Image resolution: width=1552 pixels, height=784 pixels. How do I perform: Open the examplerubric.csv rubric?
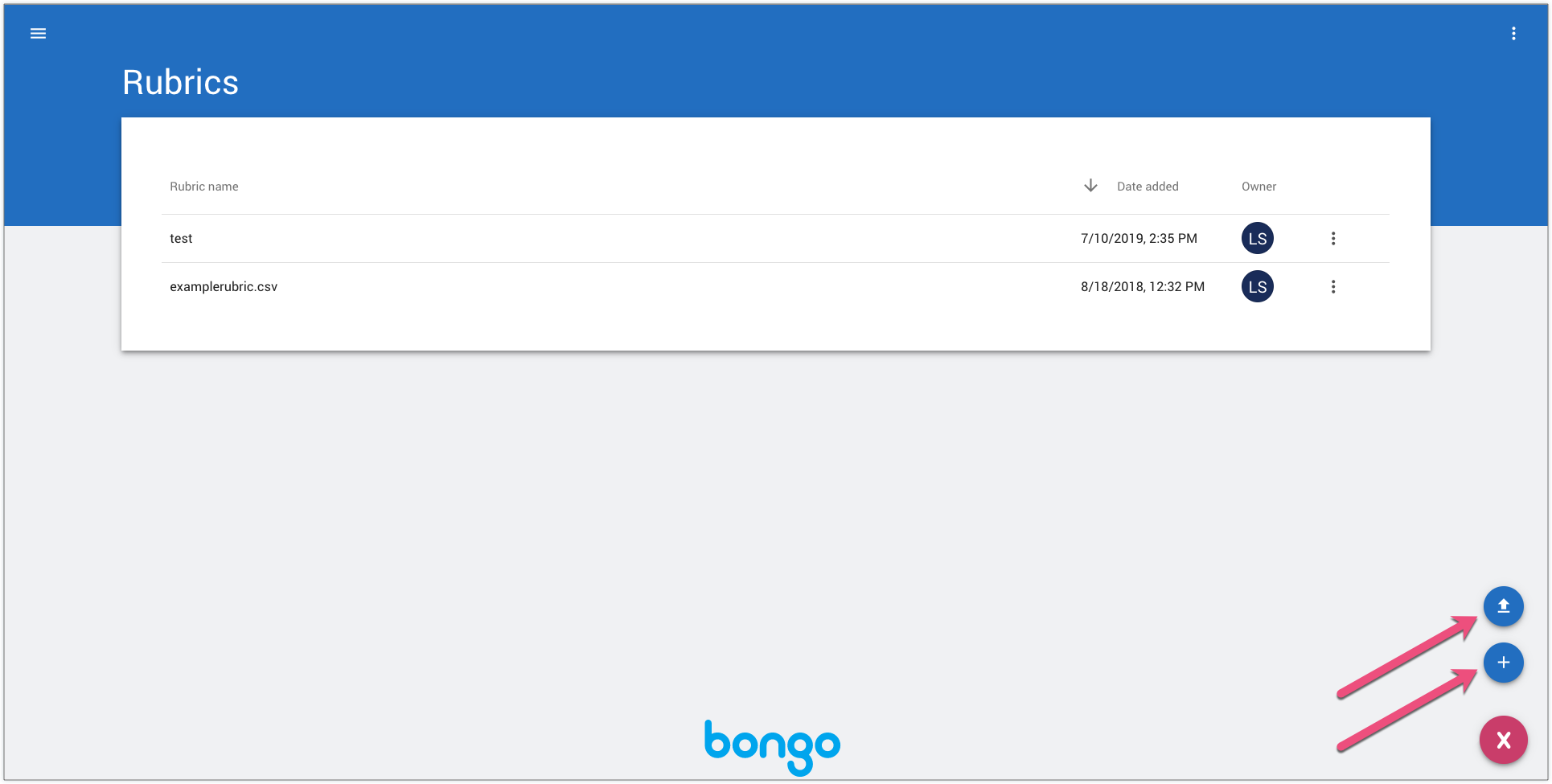224,287
